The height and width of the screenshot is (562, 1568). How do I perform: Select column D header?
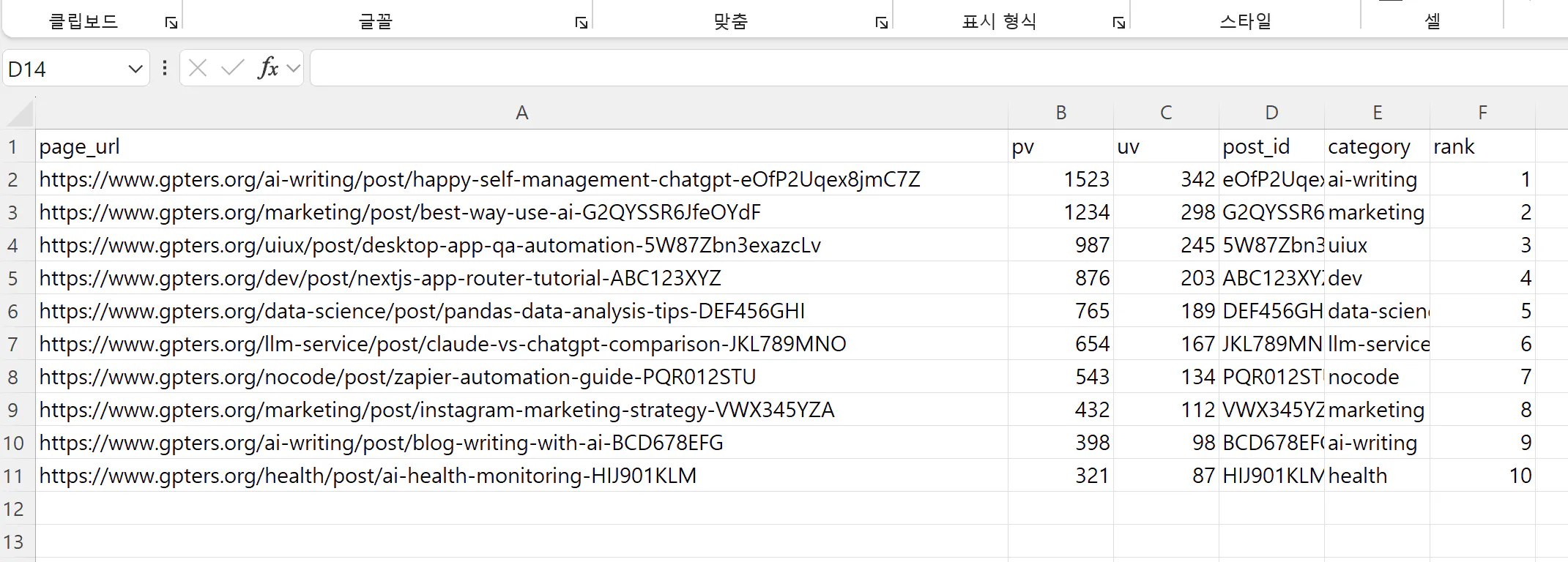tap(1271, 113)
